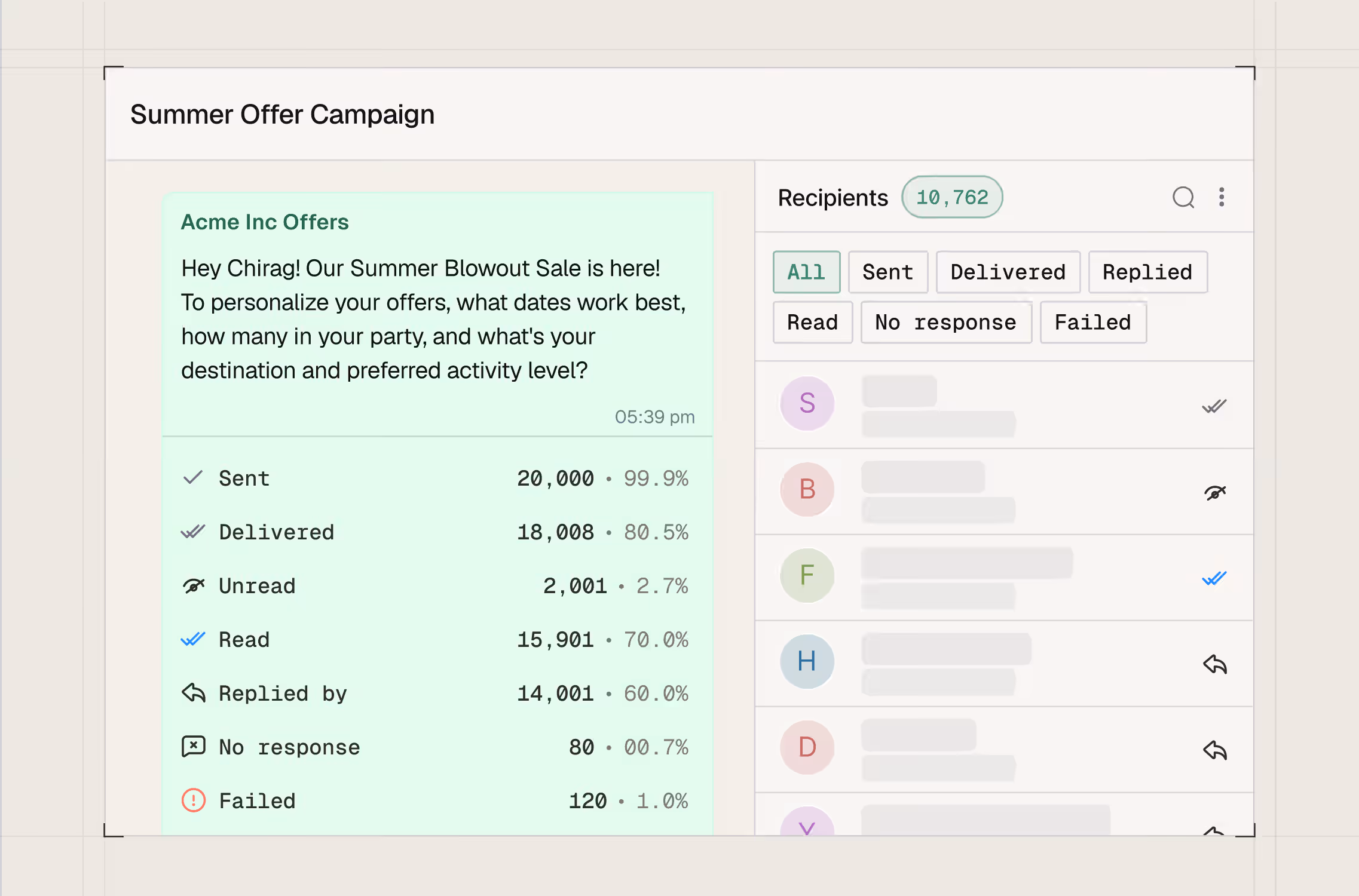Click the red Failed alert icon in stats
The height and width of the screenshot is (896, 1359).
(193, 800)
